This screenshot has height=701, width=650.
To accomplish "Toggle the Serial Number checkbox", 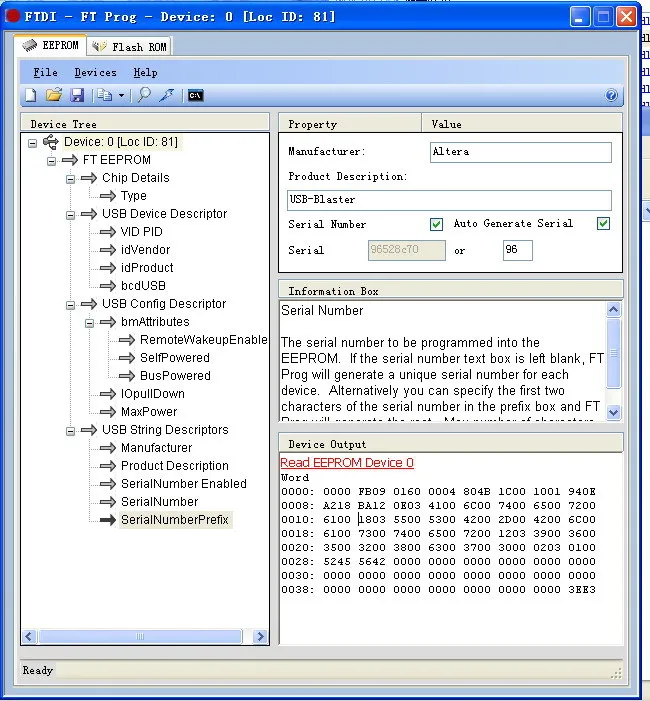I will 436,224.
